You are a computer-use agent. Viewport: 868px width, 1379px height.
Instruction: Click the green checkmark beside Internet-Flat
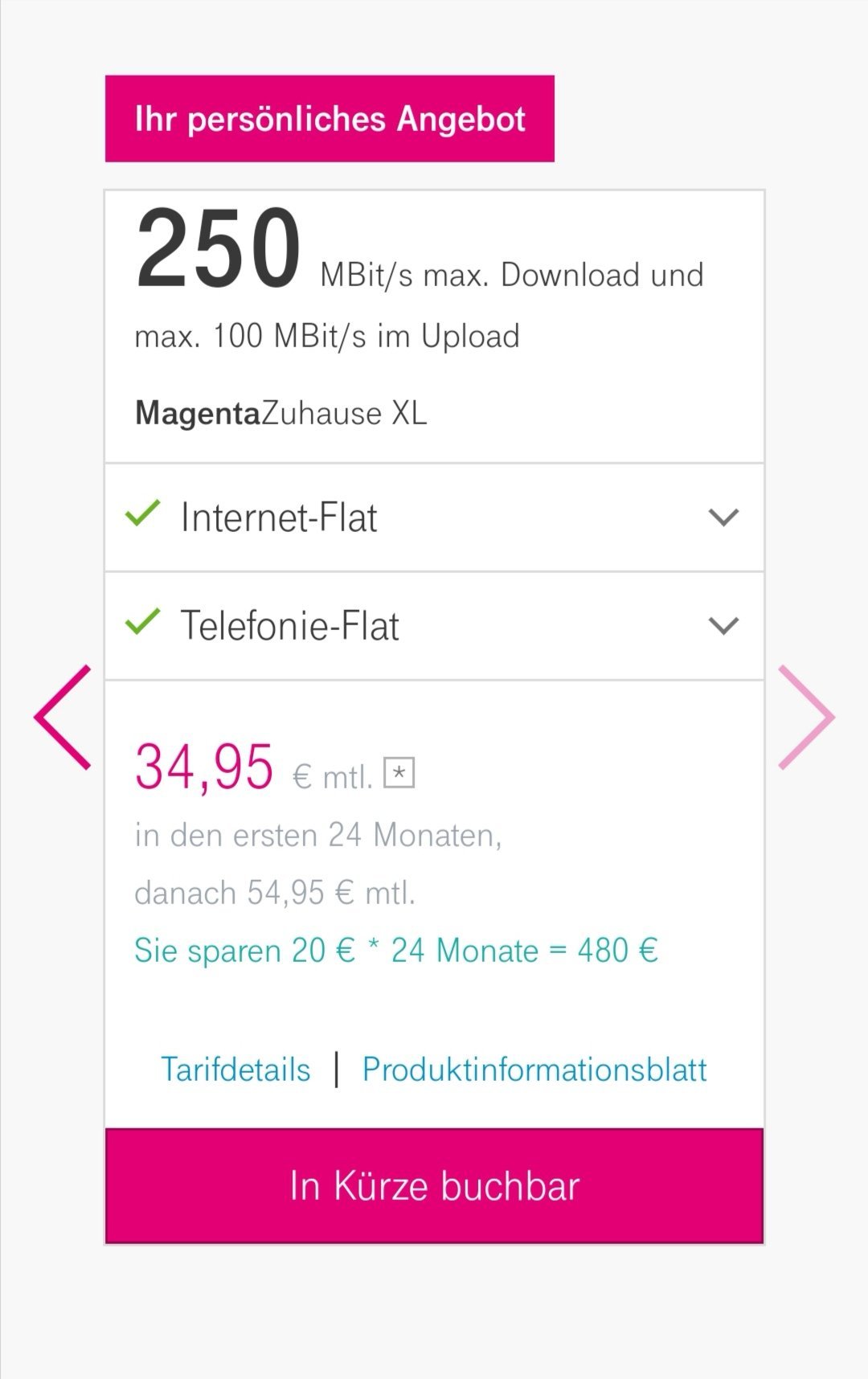point(143,514)
